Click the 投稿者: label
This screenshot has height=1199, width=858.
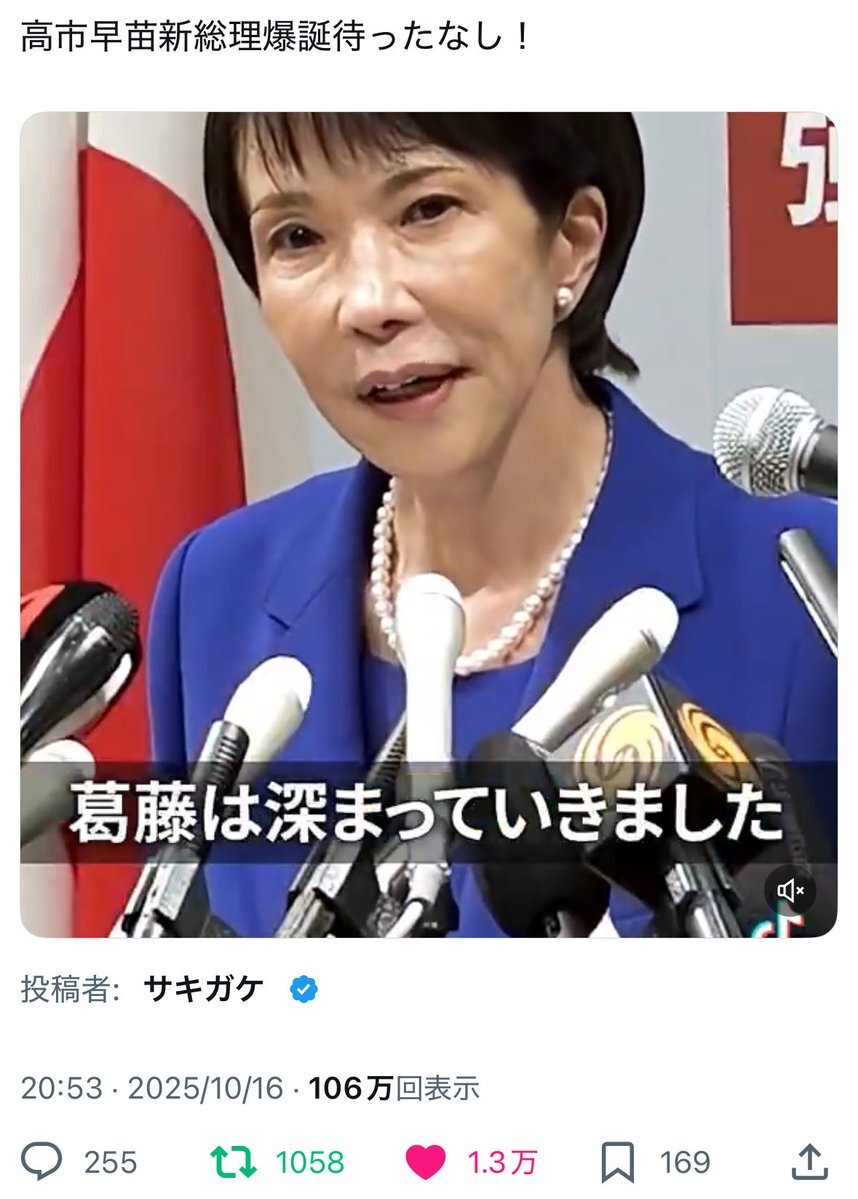pos(70,989)
